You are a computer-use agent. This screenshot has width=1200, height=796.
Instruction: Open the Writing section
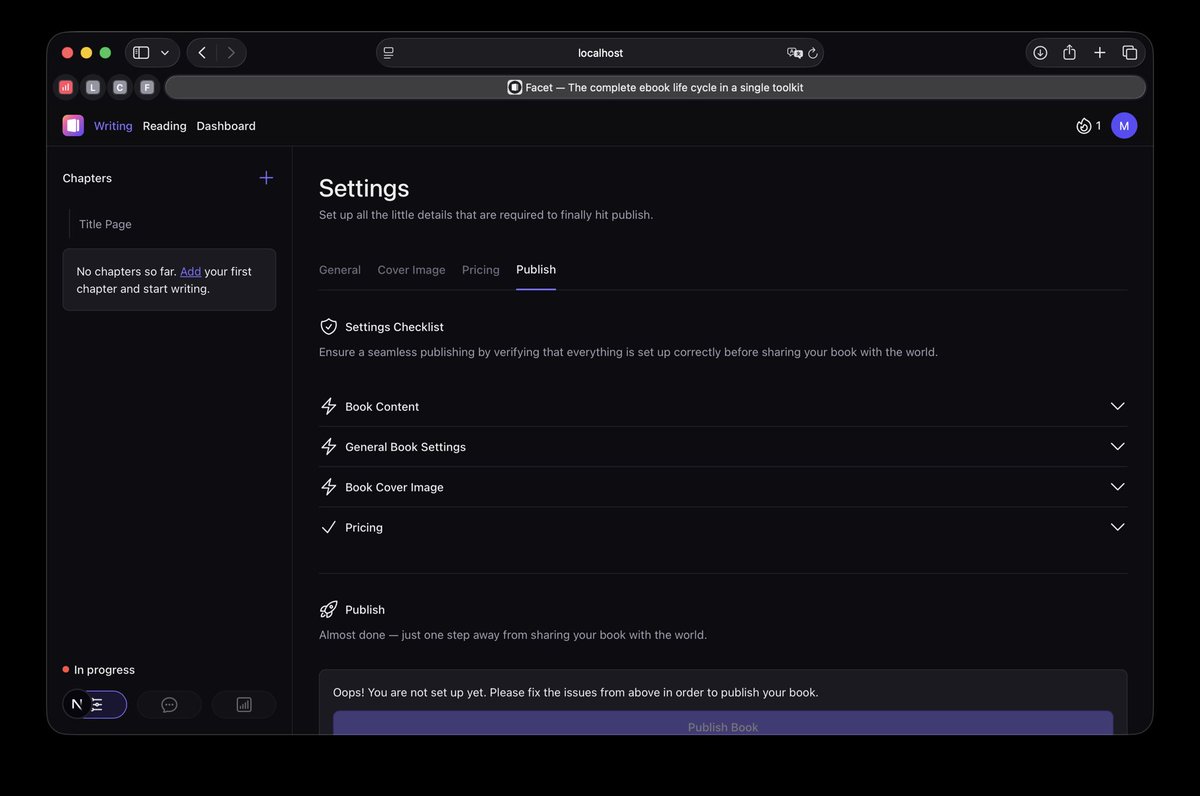pyautogui.click(x=113, y=126)
